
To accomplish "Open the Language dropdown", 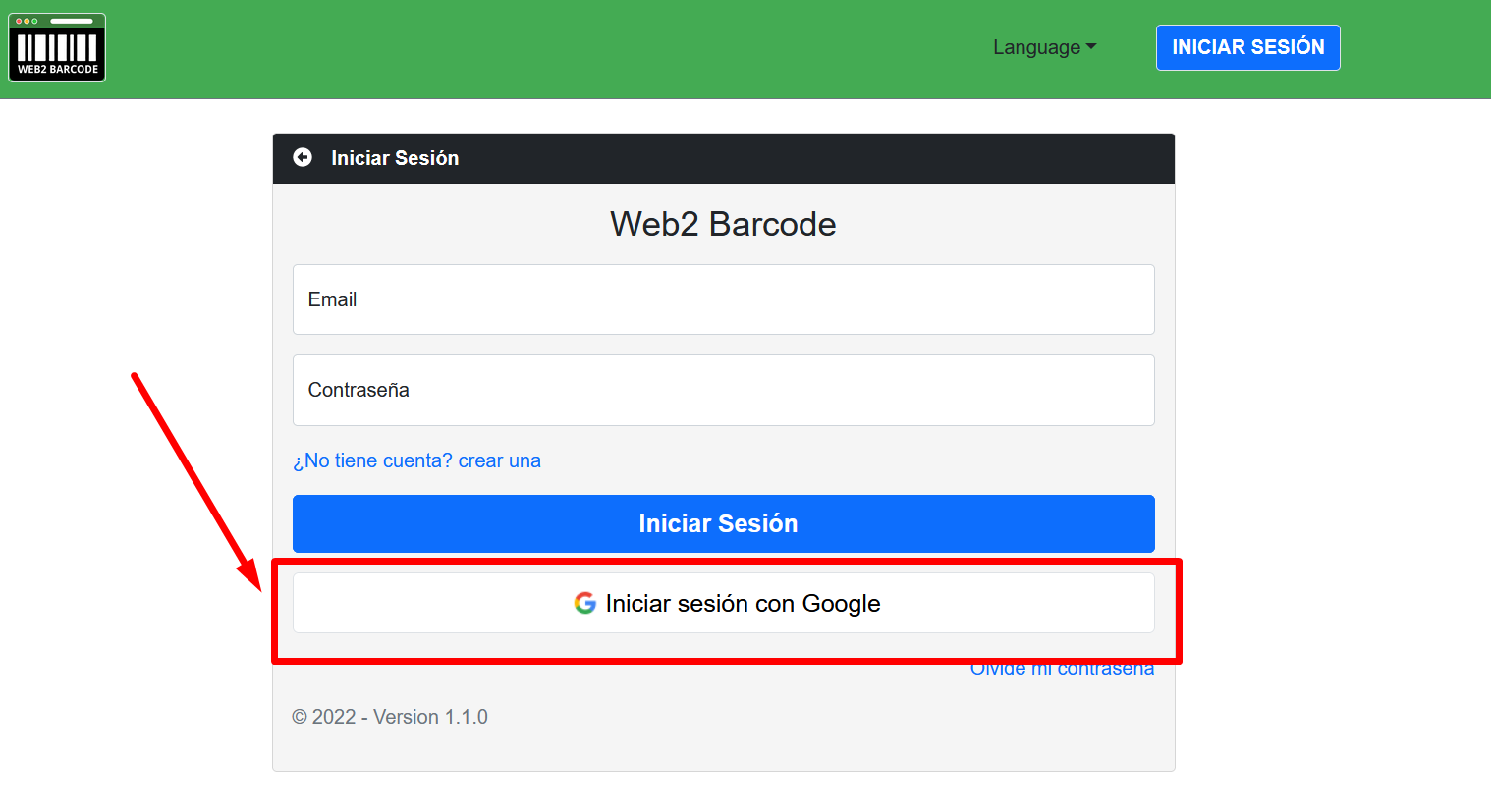I will [1044, 47].
